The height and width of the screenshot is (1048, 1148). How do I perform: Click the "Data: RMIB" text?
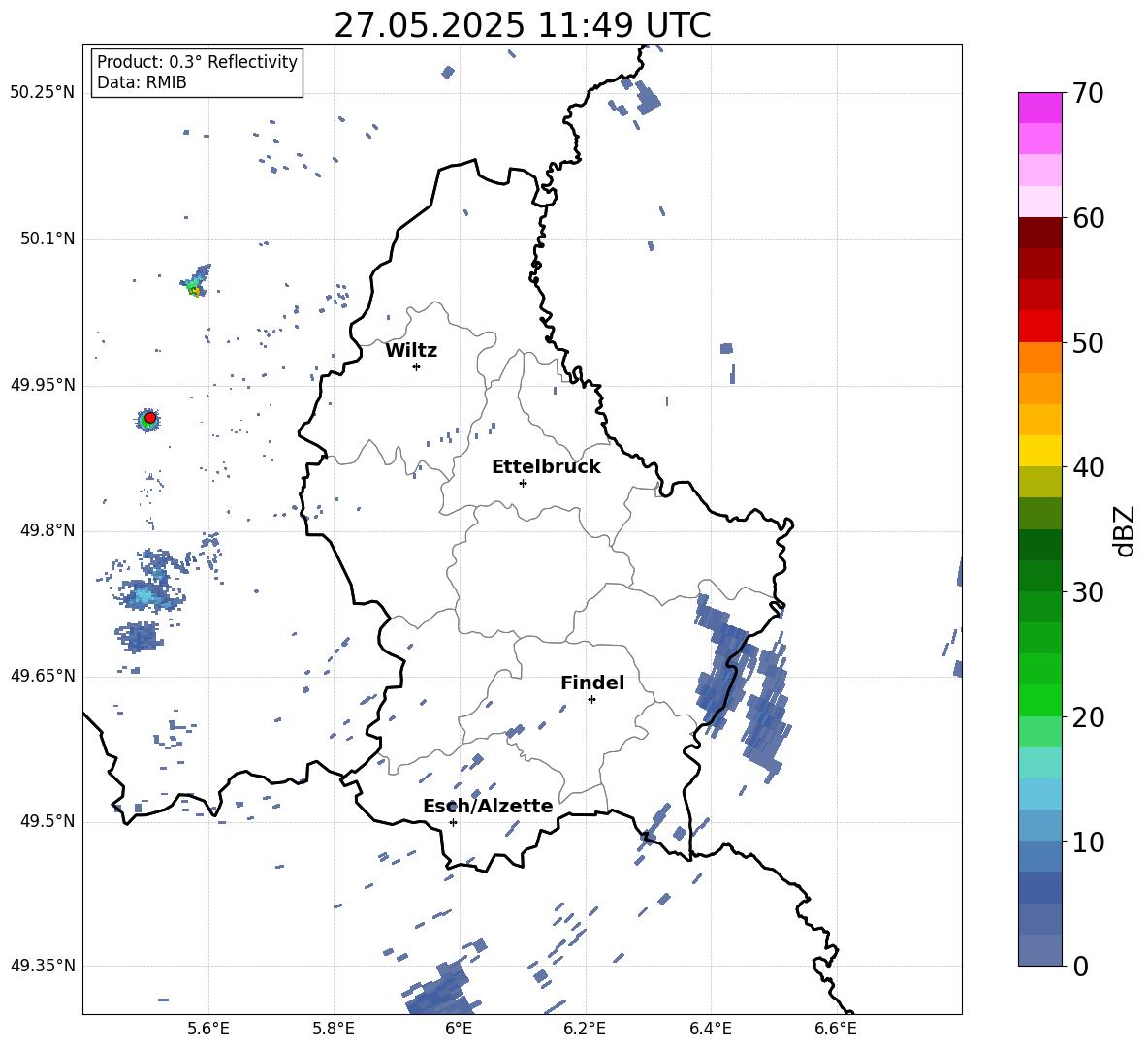142,82
